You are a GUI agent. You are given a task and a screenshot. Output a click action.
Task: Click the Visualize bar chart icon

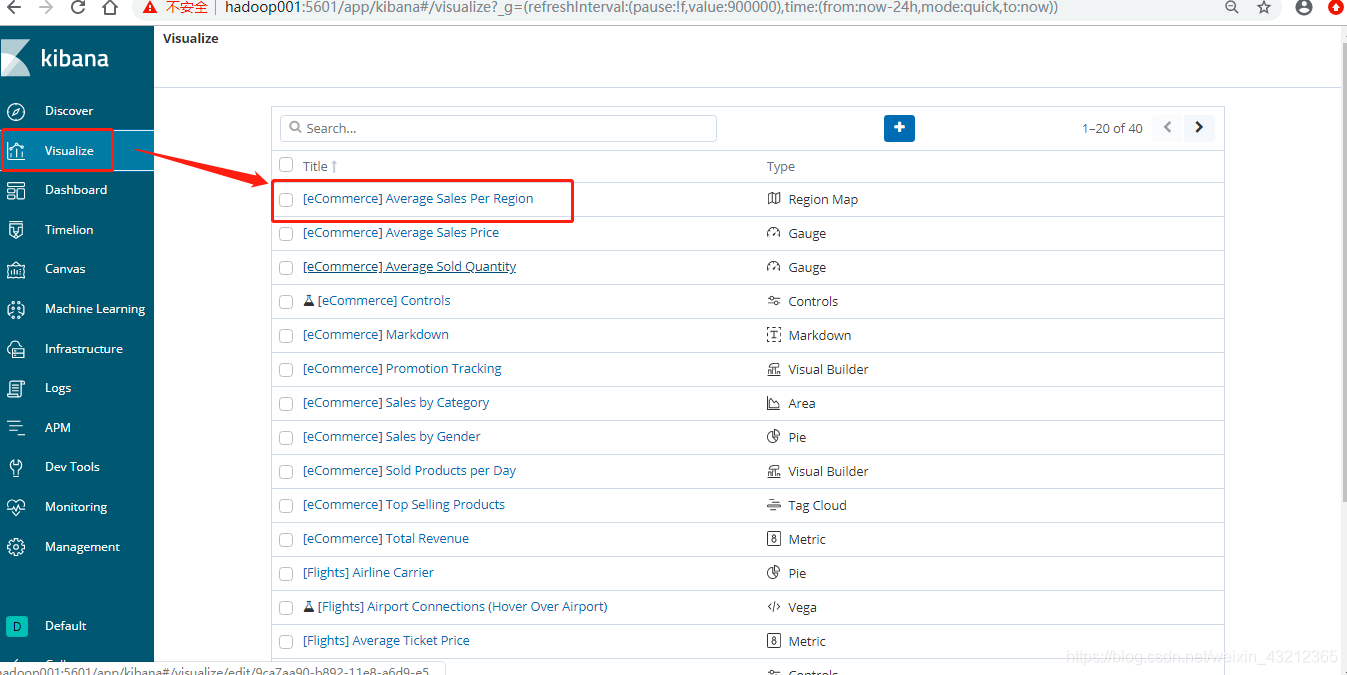(16, 151)
